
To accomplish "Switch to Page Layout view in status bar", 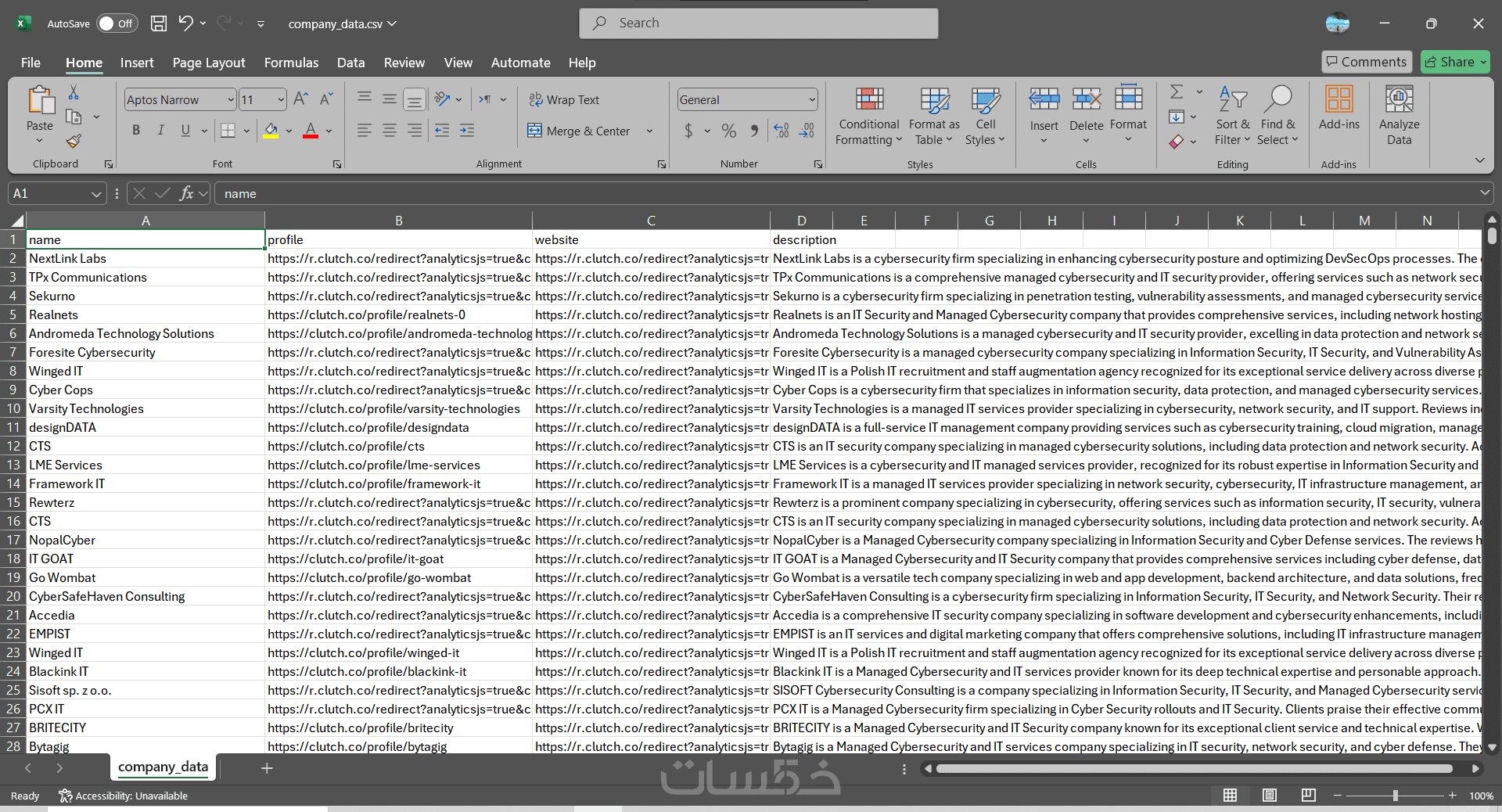I will coord(1270,796).
